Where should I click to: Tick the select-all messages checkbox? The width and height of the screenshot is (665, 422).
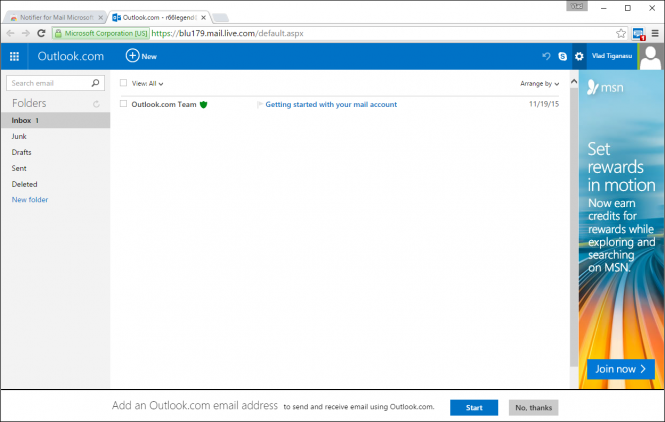[123, 83]
